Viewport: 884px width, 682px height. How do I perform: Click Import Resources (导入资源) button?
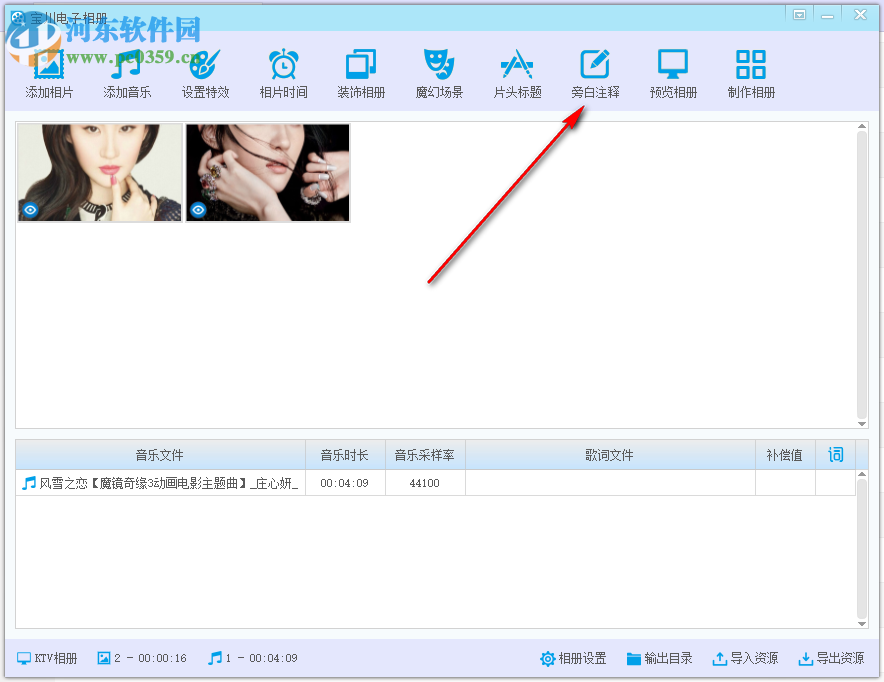click(745, 658)
